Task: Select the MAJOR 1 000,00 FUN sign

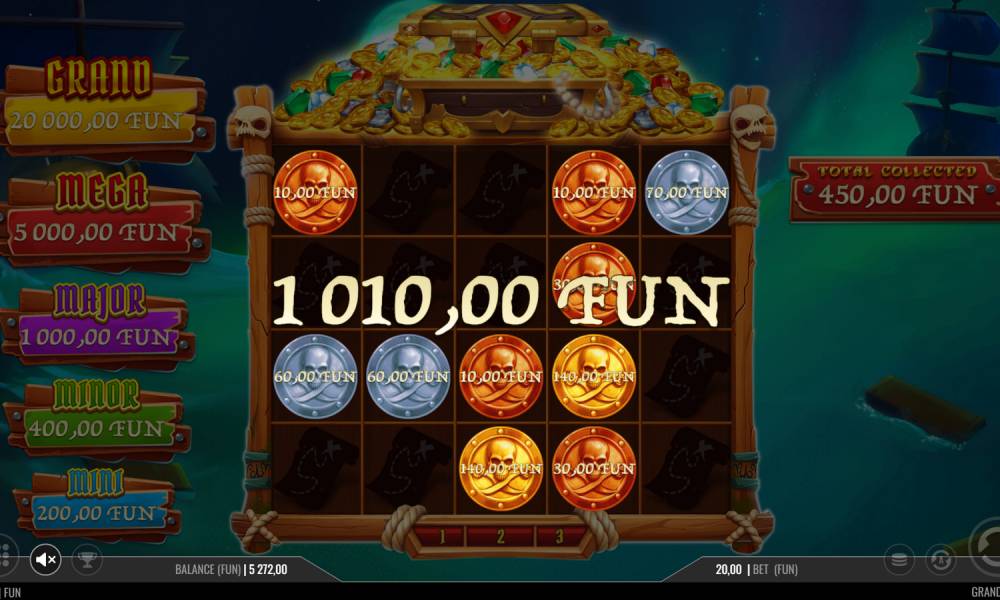Action: pos(99,325)
